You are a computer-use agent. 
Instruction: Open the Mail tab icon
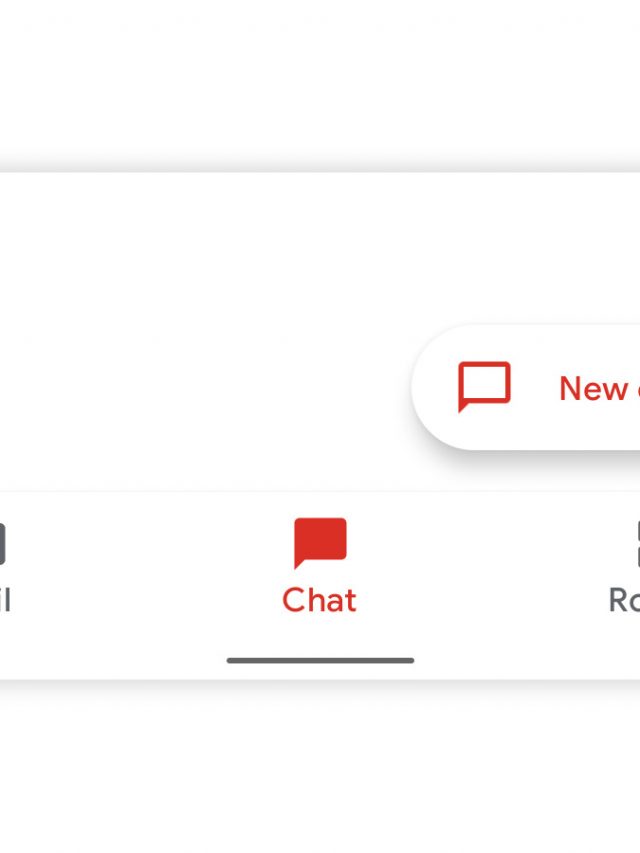click(x=3, y=544)
